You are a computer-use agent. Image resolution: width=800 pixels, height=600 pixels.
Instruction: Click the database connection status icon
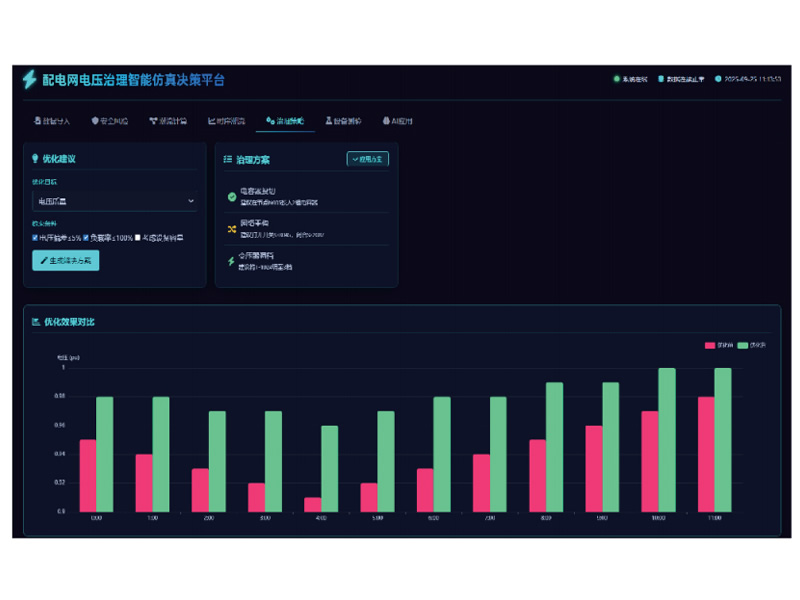point(661,79)
